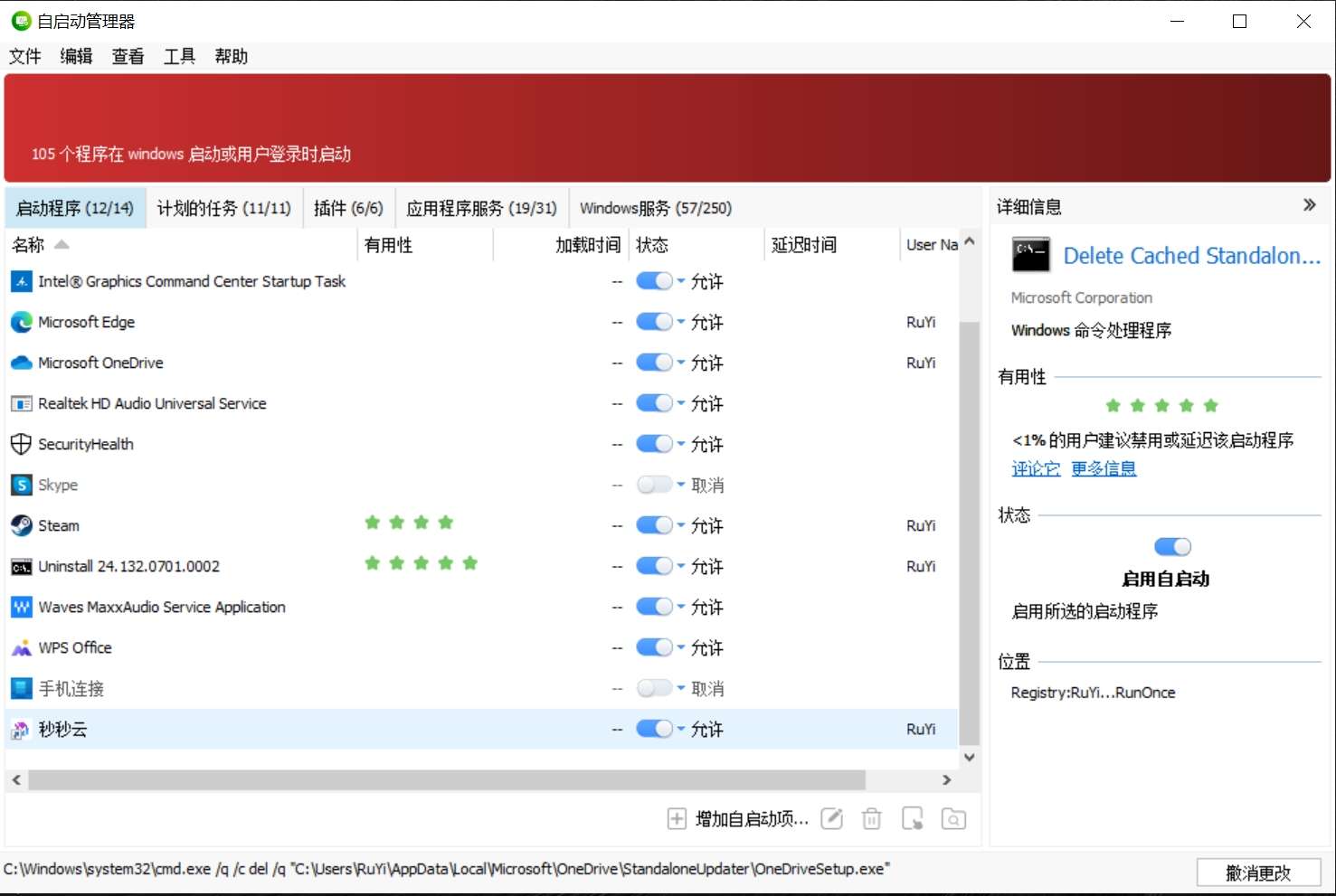Click the 撤消更改 button
The height and width of the screenshot is (896, 1336).
click(x=1260, y=872)
